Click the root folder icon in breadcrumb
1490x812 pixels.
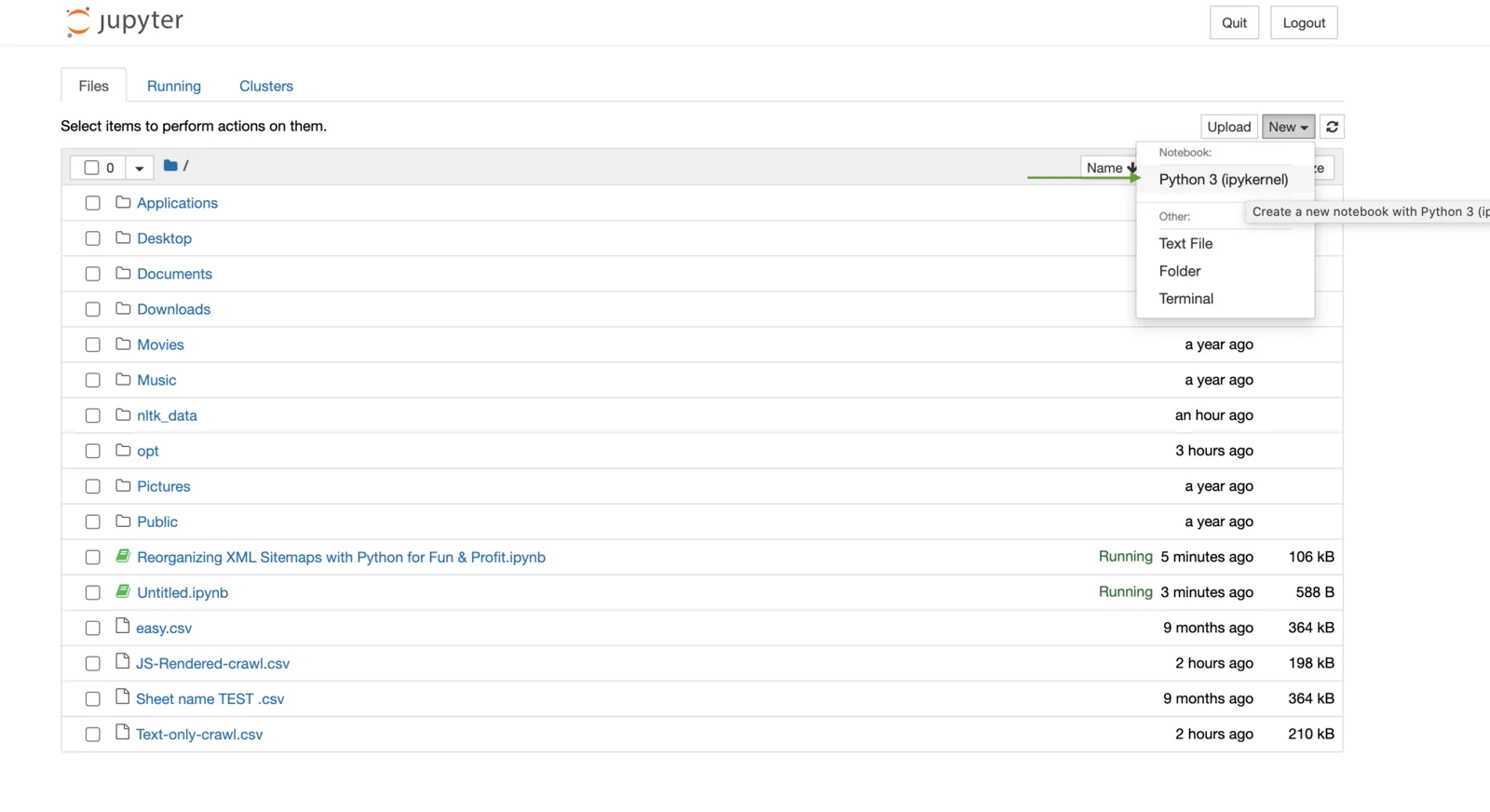point(170,166)
